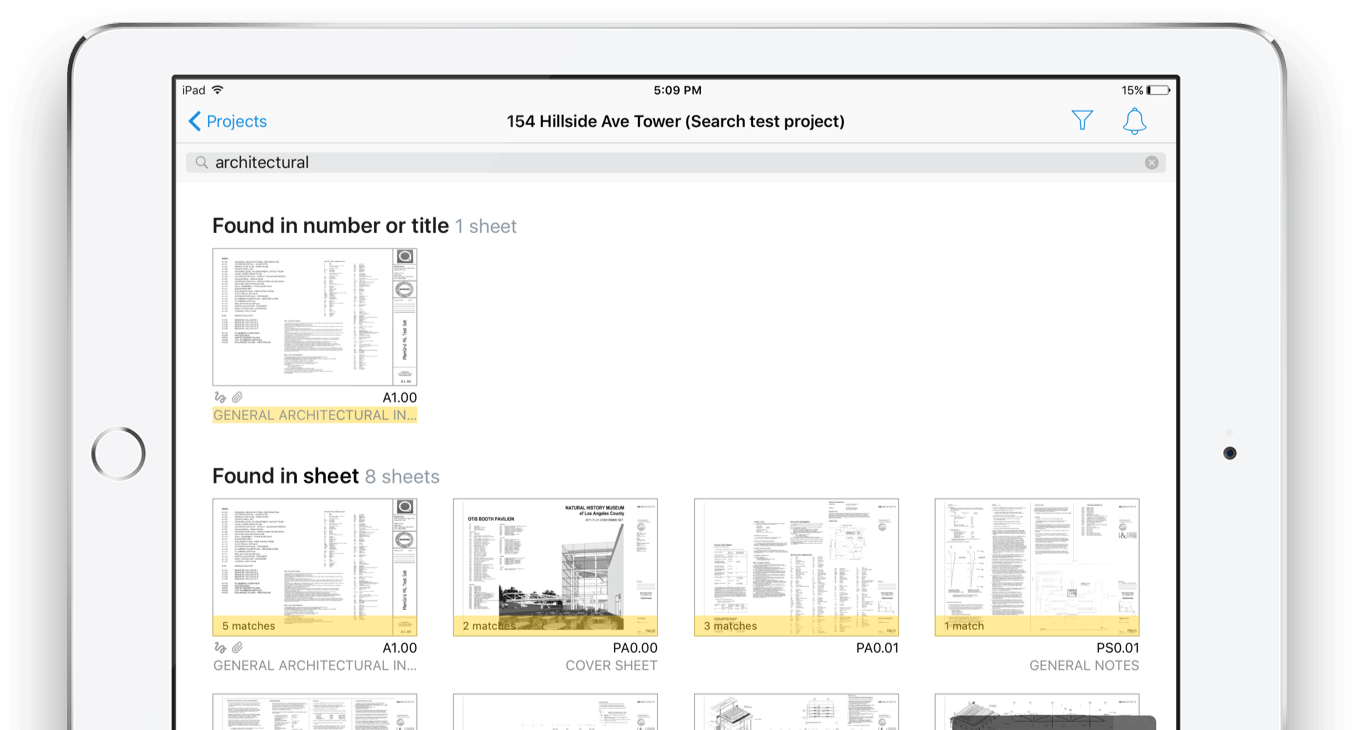Image resolution: width=1354 pixels, height=730 pixels.
Task: Tap the search magnifier icon
Action: coord(201,162)
